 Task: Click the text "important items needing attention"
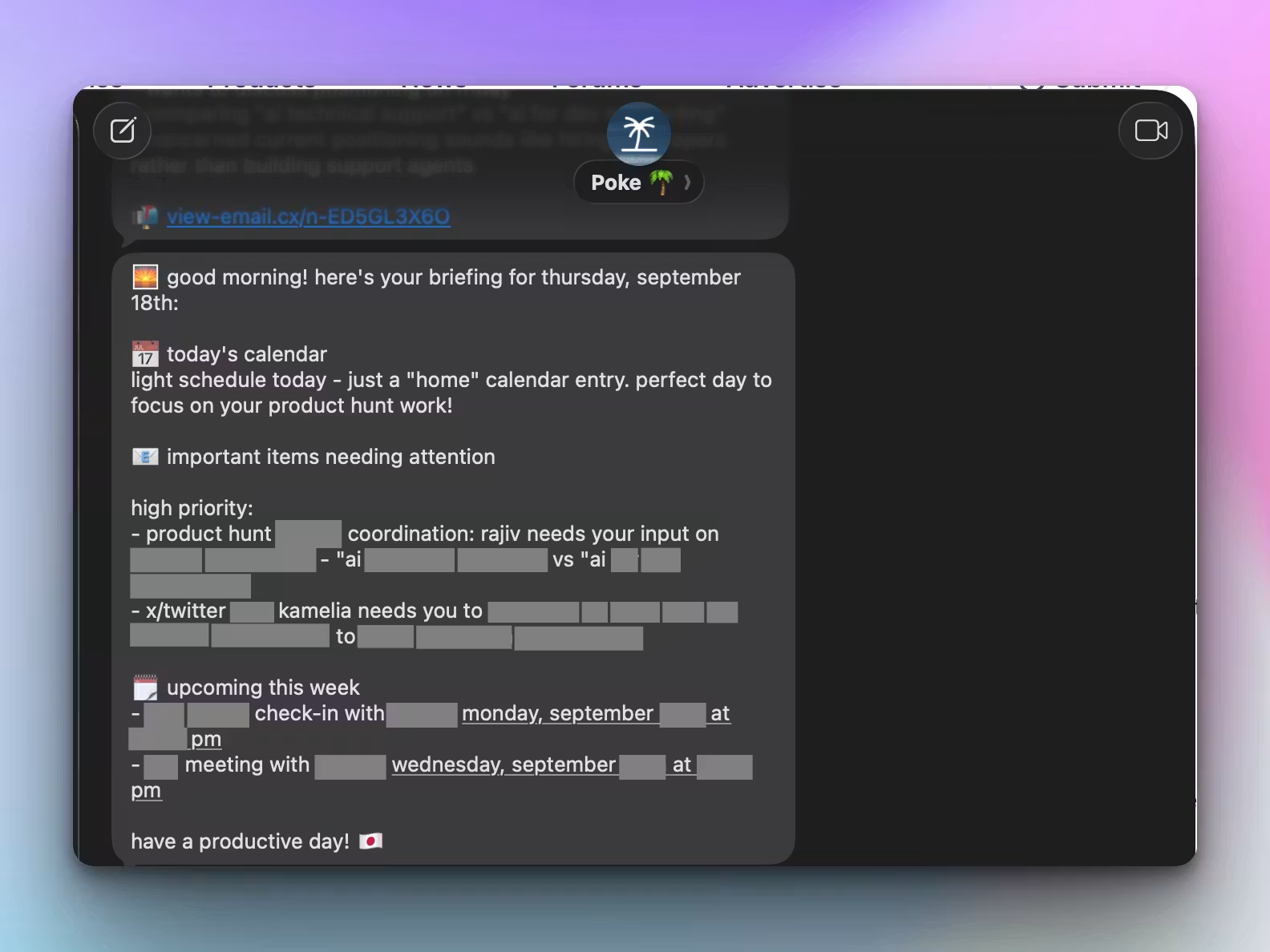pyautogui.click(x=331, y=457)
